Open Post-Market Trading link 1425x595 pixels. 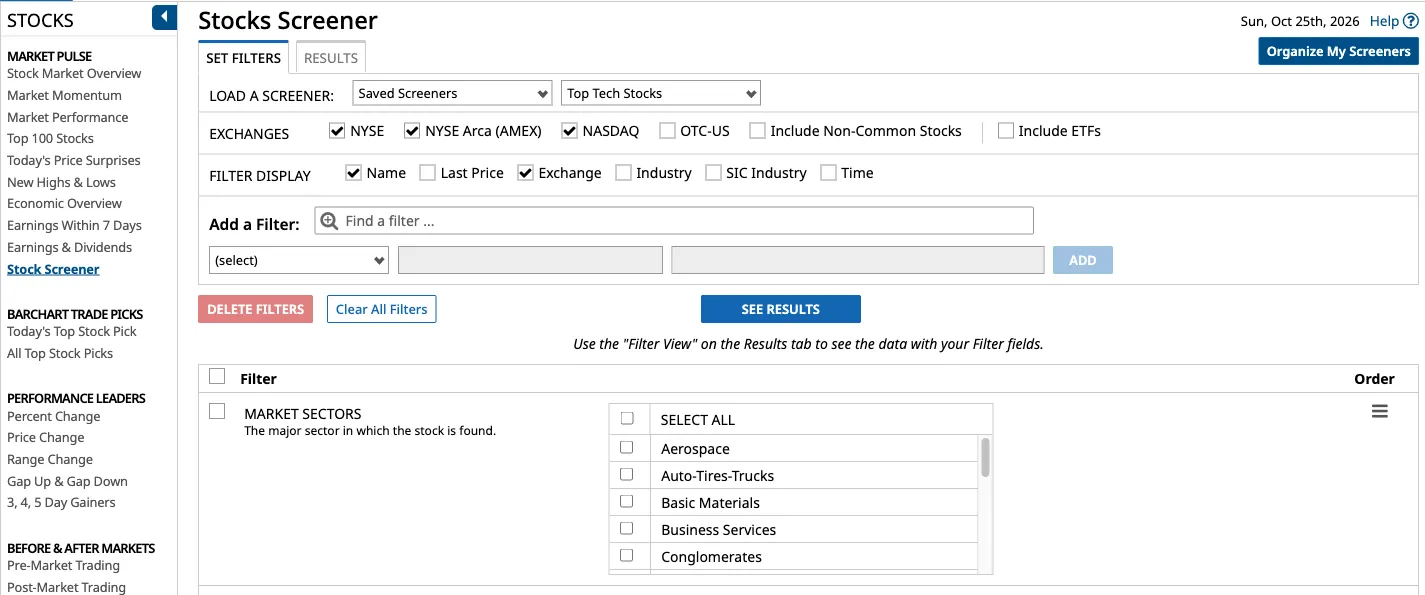[66, 587]
